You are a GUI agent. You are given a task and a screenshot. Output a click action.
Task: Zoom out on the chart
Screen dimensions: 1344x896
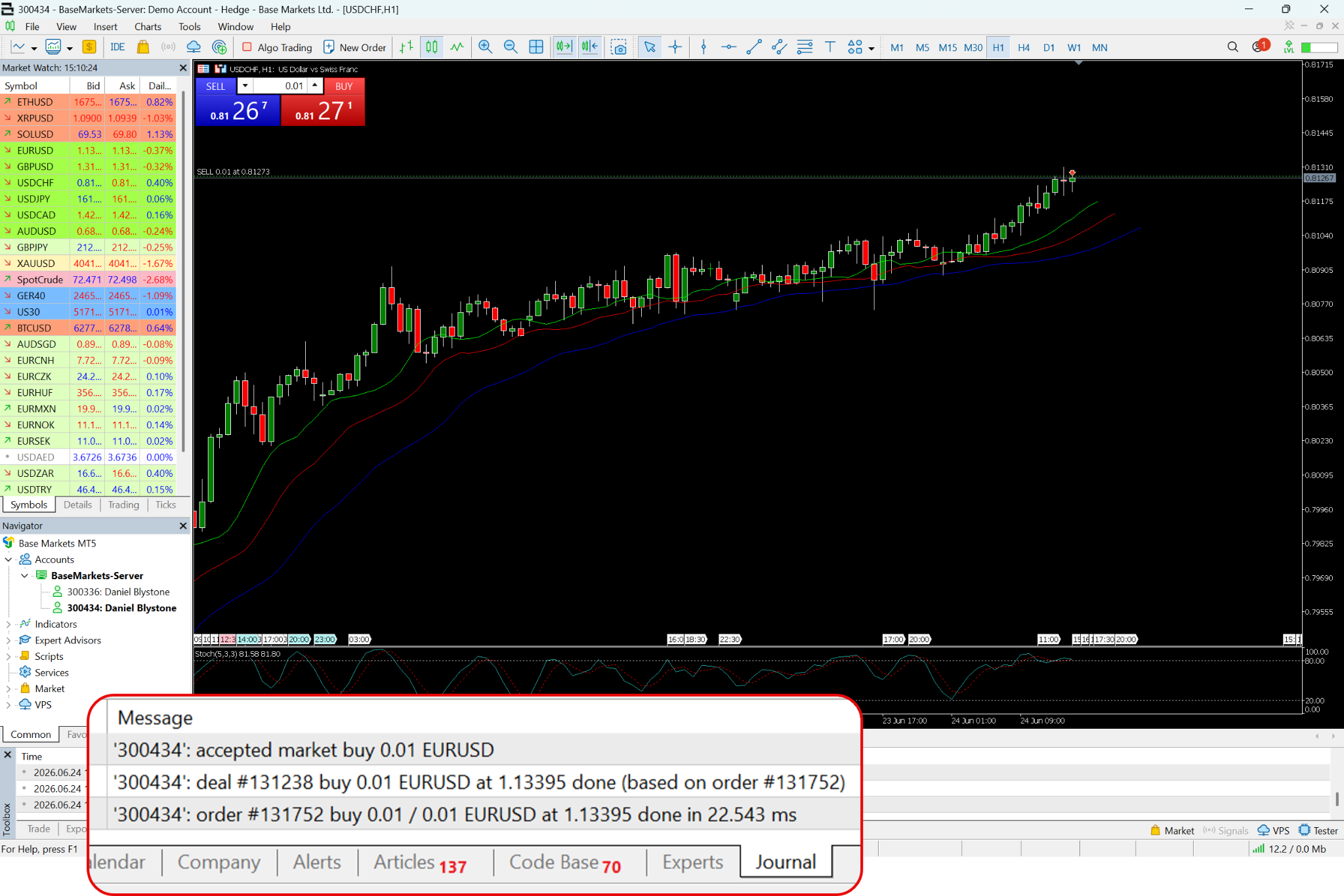[x=511, y=47]
